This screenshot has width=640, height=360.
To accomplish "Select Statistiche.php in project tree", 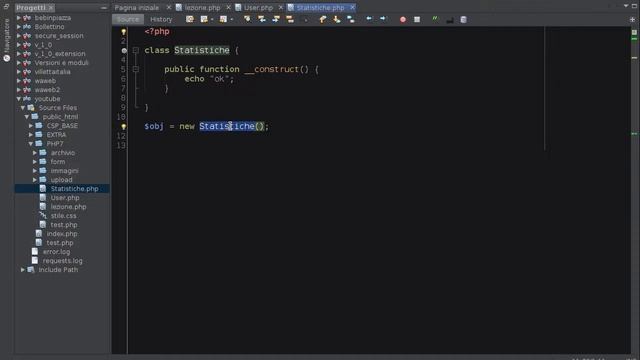I will (74, 189).
